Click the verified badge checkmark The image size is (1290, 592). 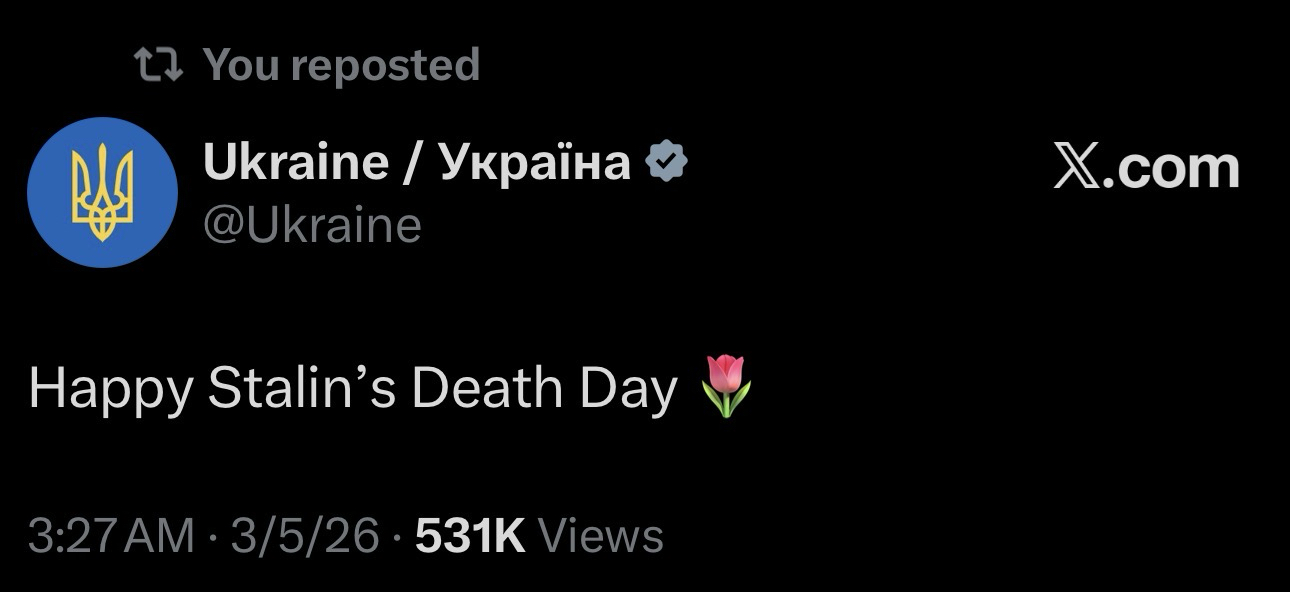click(667, 162)
